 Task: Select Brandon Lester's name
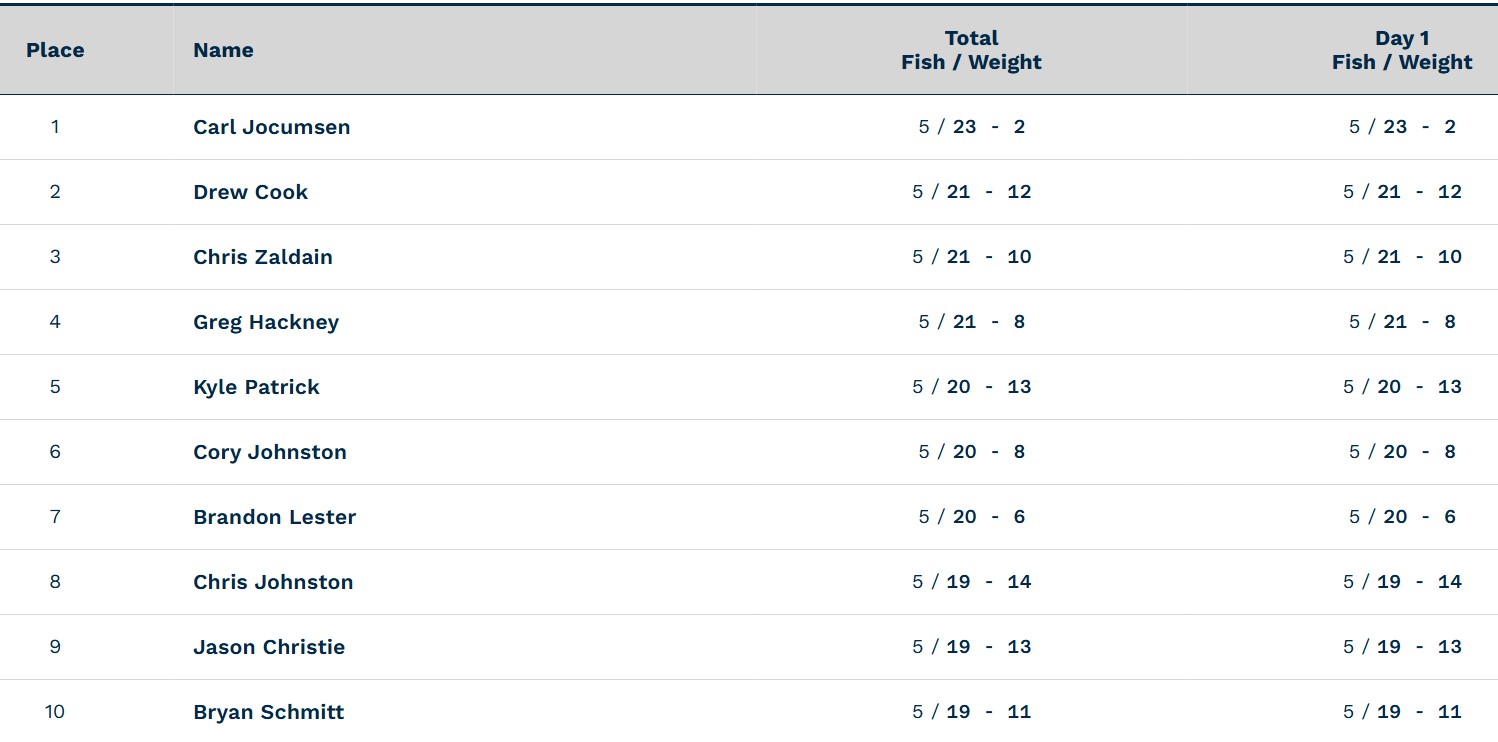click(x=274, y=517)
